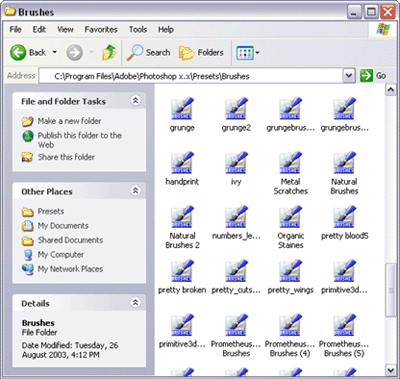This screenshot has width=400, height=379.
Task: Open the File menu
Action: [x=15, y=30]
